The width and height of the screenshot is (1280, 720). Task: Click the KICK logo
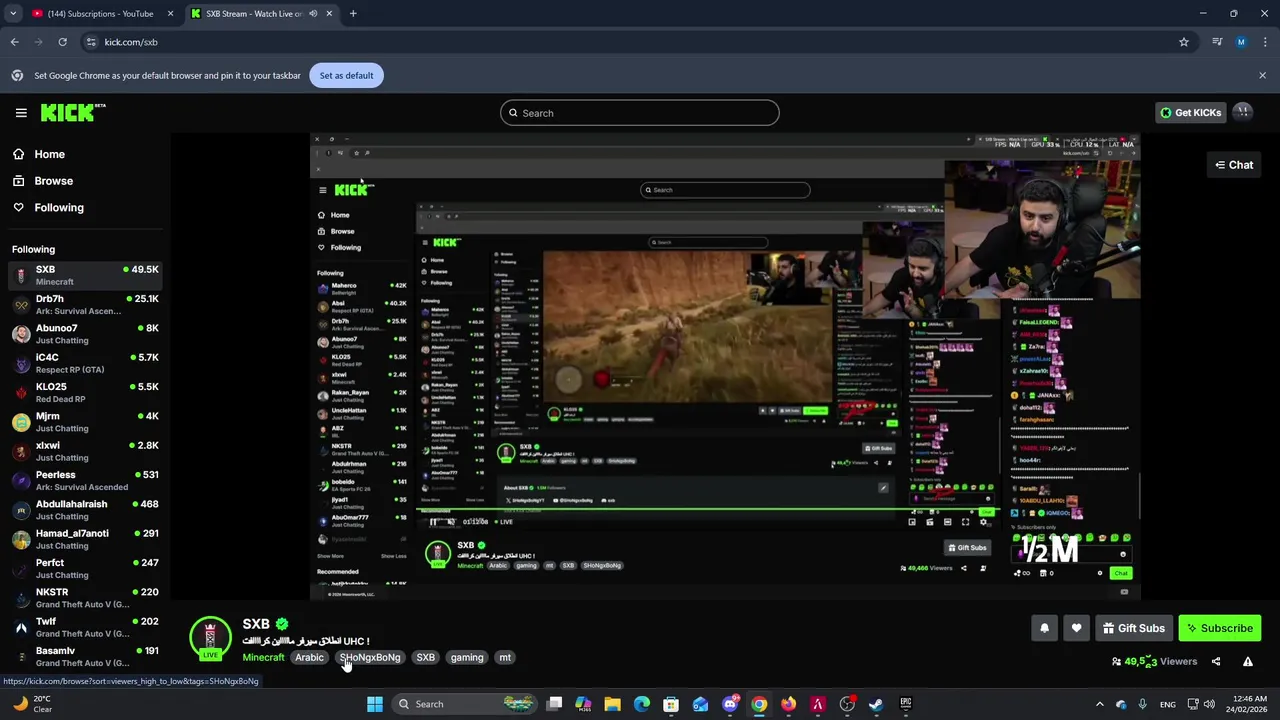(72, 113)
